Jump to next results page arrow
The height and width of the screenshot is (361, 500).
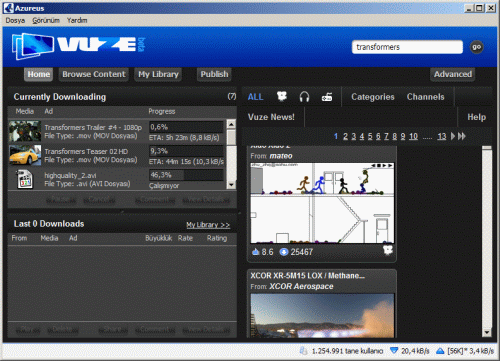click(453, 136)
